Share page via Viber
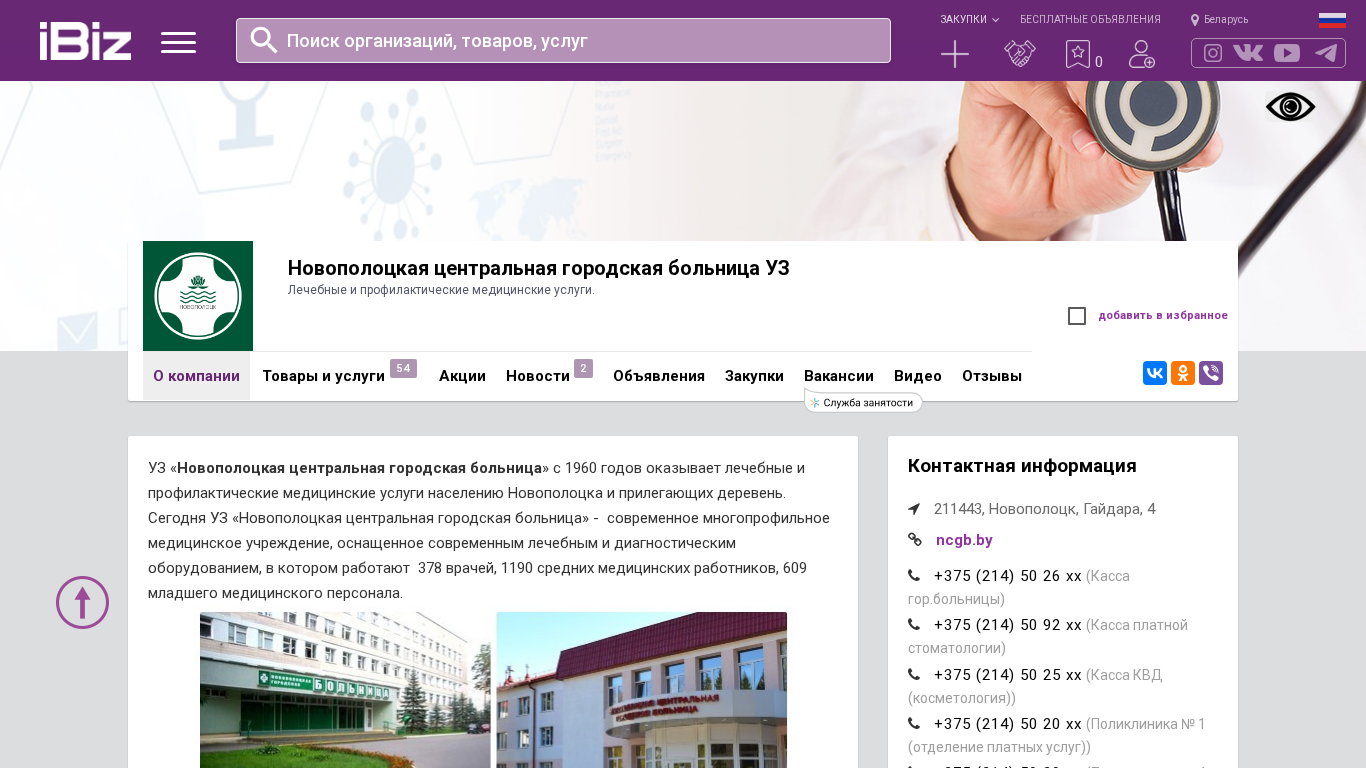This screenshot has height=768, width=1366. click(1211, 373)
